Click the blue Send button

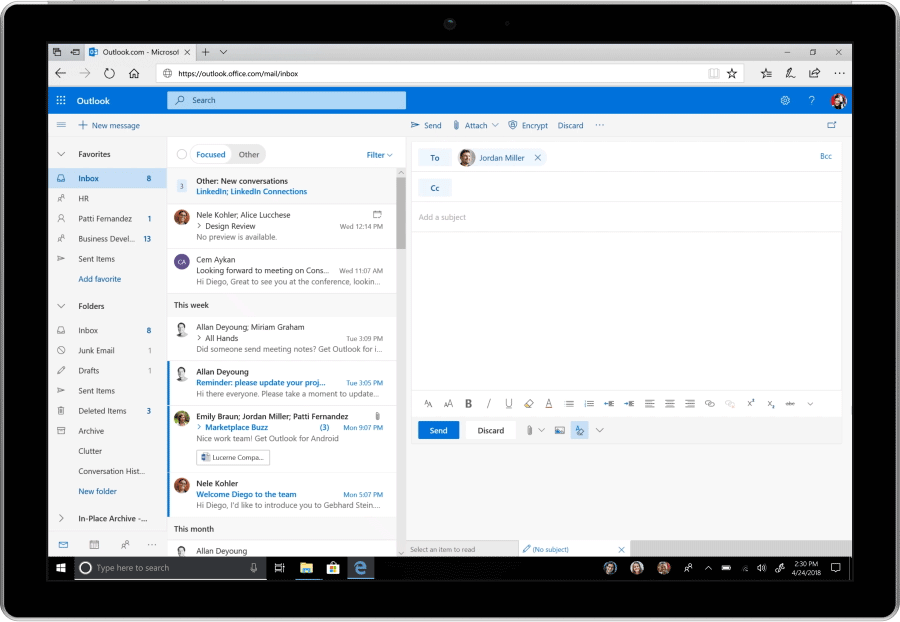(439, 430)
